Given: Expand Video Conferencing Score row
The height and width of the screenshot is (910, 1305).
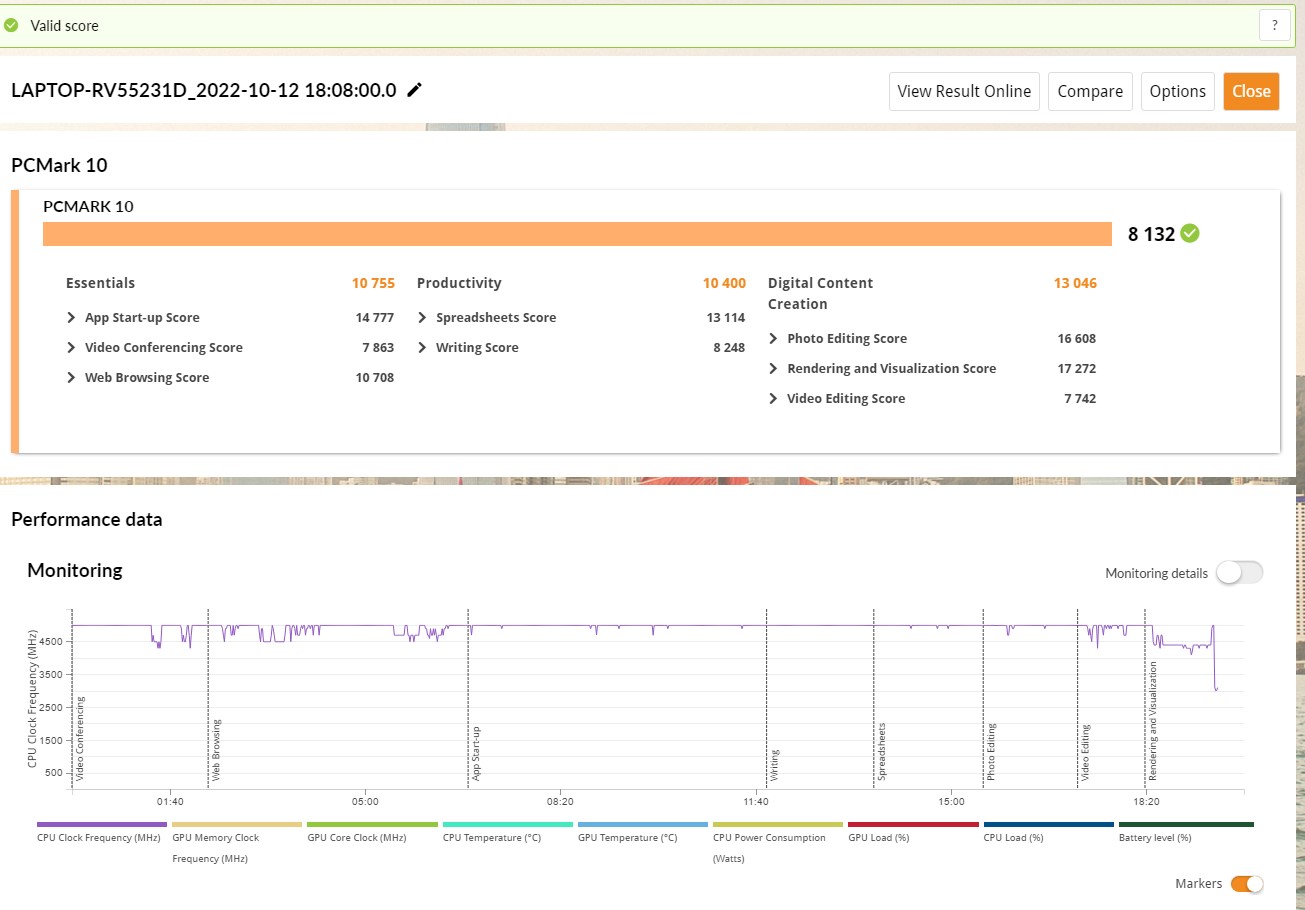Looking at the screenshot, I should pos(72,348).
